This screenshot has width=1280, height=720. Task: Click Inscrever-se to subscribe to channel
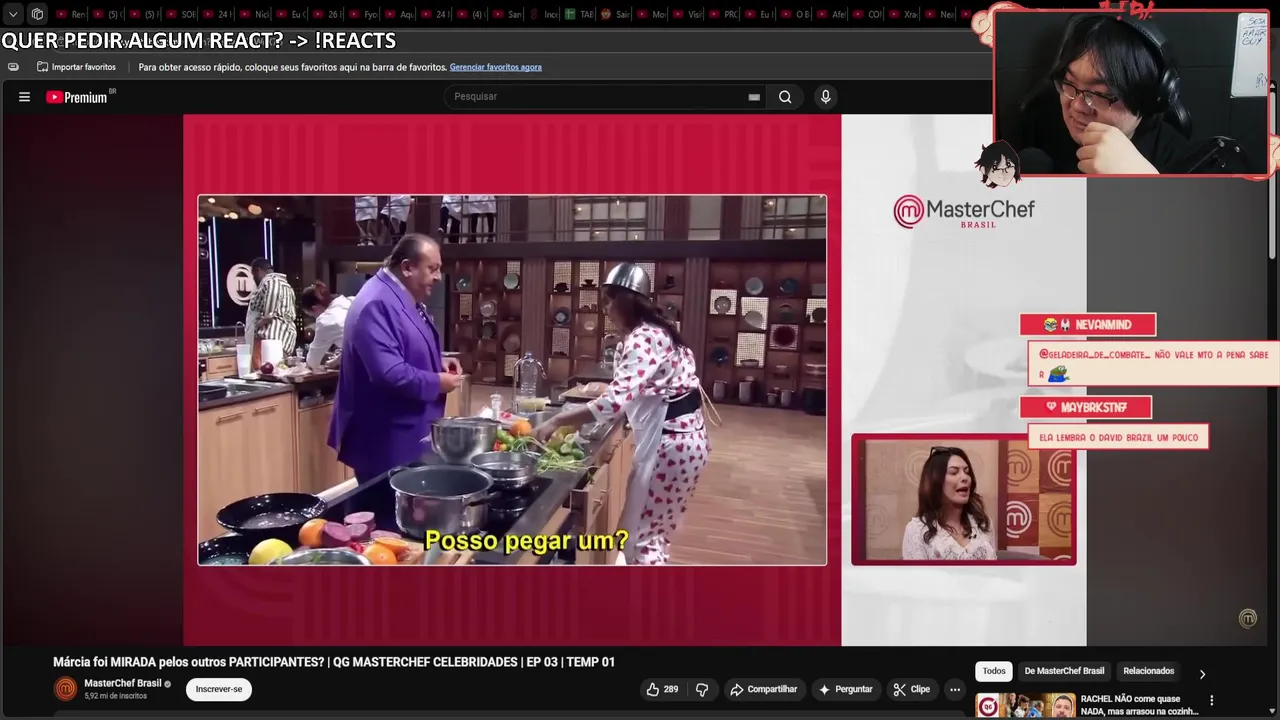point(219,689)
